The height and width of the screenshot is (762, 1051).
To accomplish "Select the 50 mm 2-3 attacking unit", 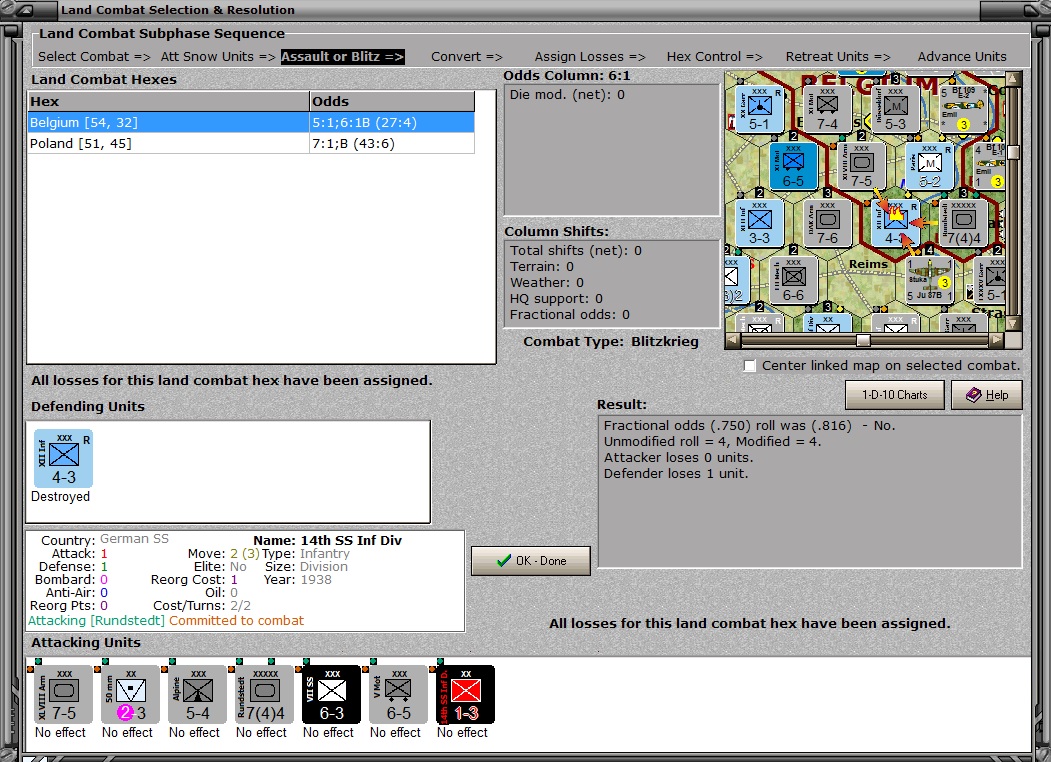I will tap(131, 694).
